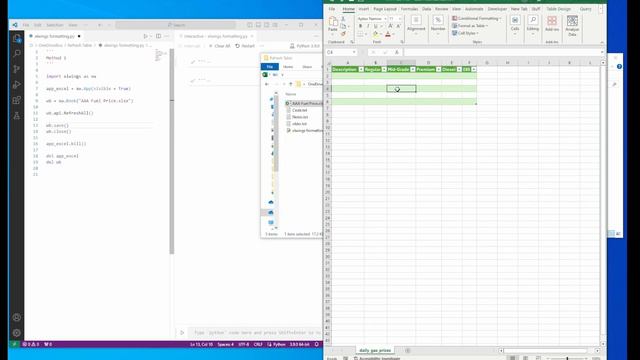
Task: Open the VS Code Search view
Action: (17, 53)
